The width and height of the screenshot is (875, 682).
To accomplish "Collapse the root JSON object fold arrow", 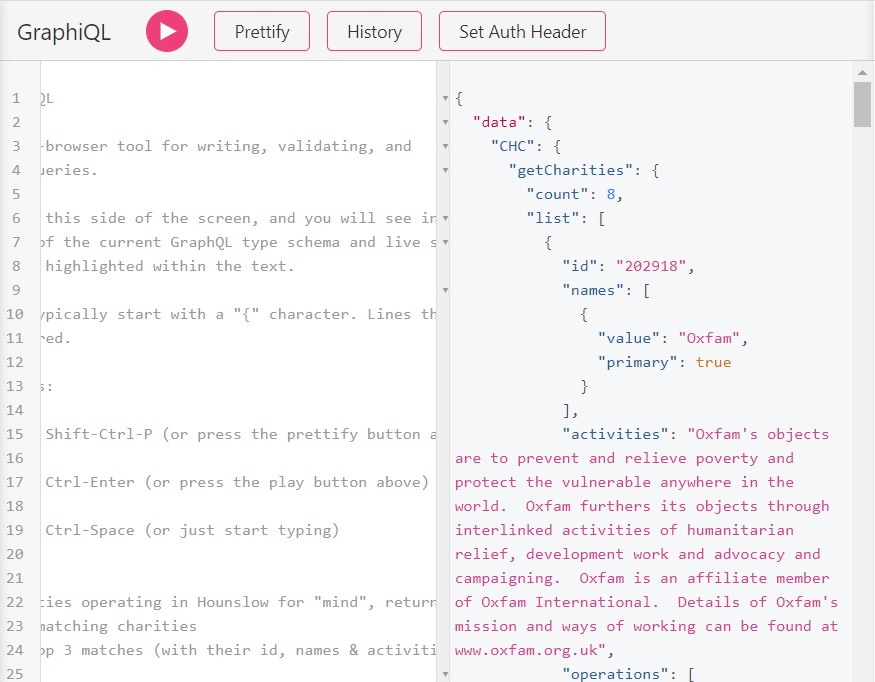I will coord(445,98).
